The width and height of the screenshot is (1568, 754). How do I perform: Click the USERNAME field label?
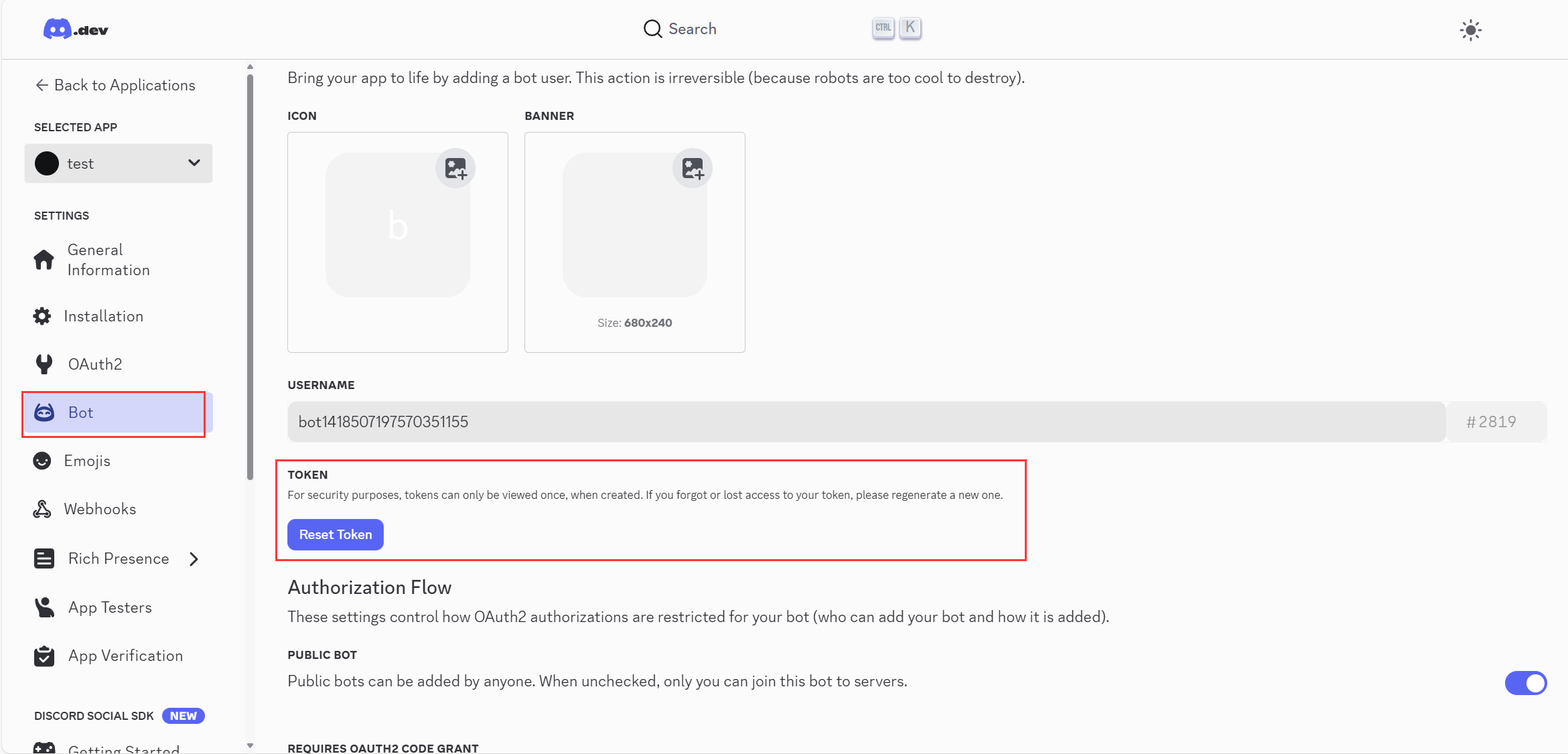322,385
